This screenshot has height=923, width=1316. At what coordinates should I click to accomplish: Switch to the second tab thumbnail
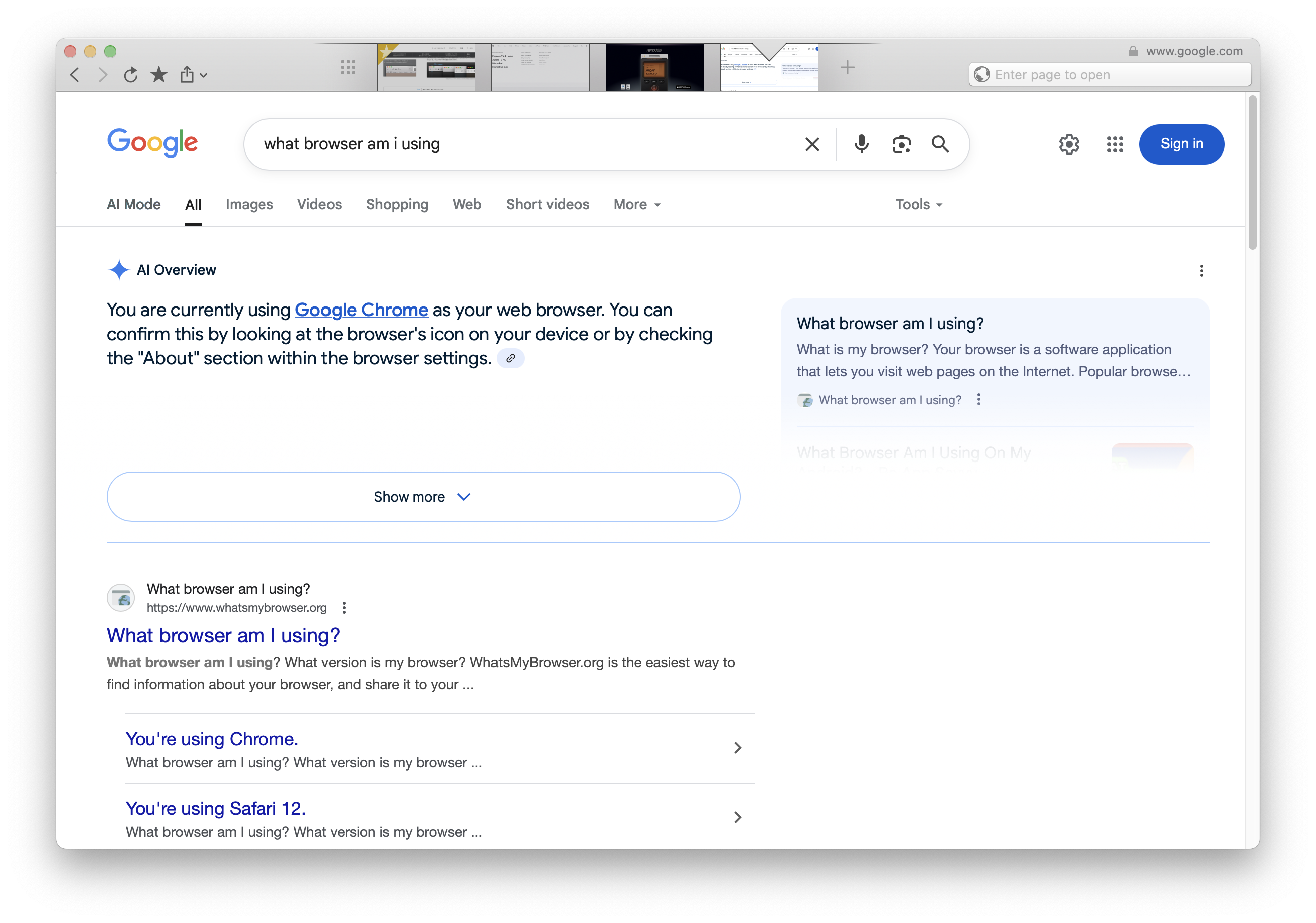(x=540, y=67)
